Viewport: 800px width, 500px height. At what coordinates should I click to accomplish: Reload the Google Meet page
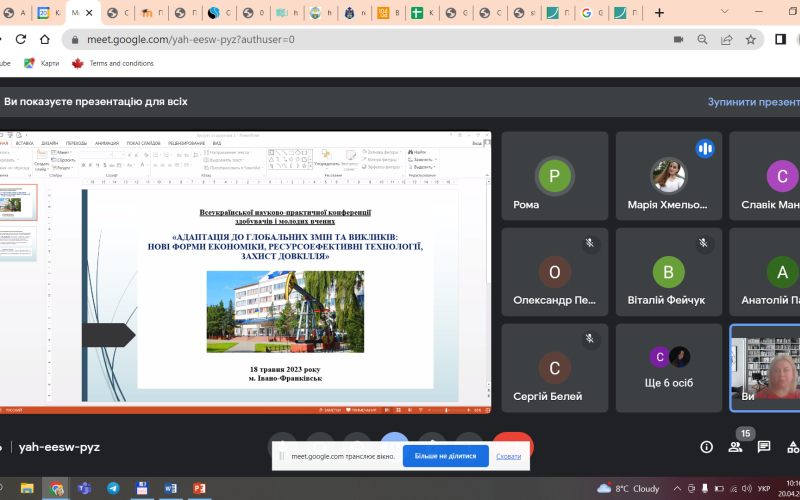tap(21, 39)
